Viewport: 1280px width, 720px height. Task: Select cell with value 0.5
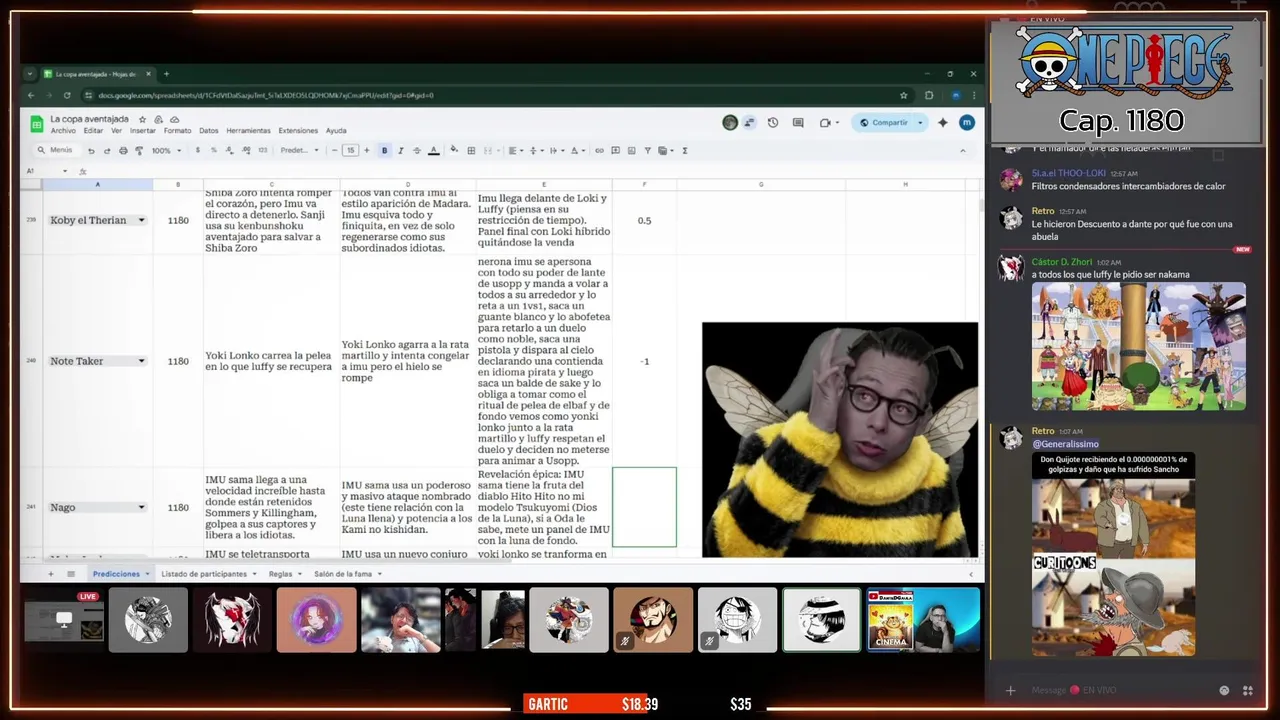point(644,220)
